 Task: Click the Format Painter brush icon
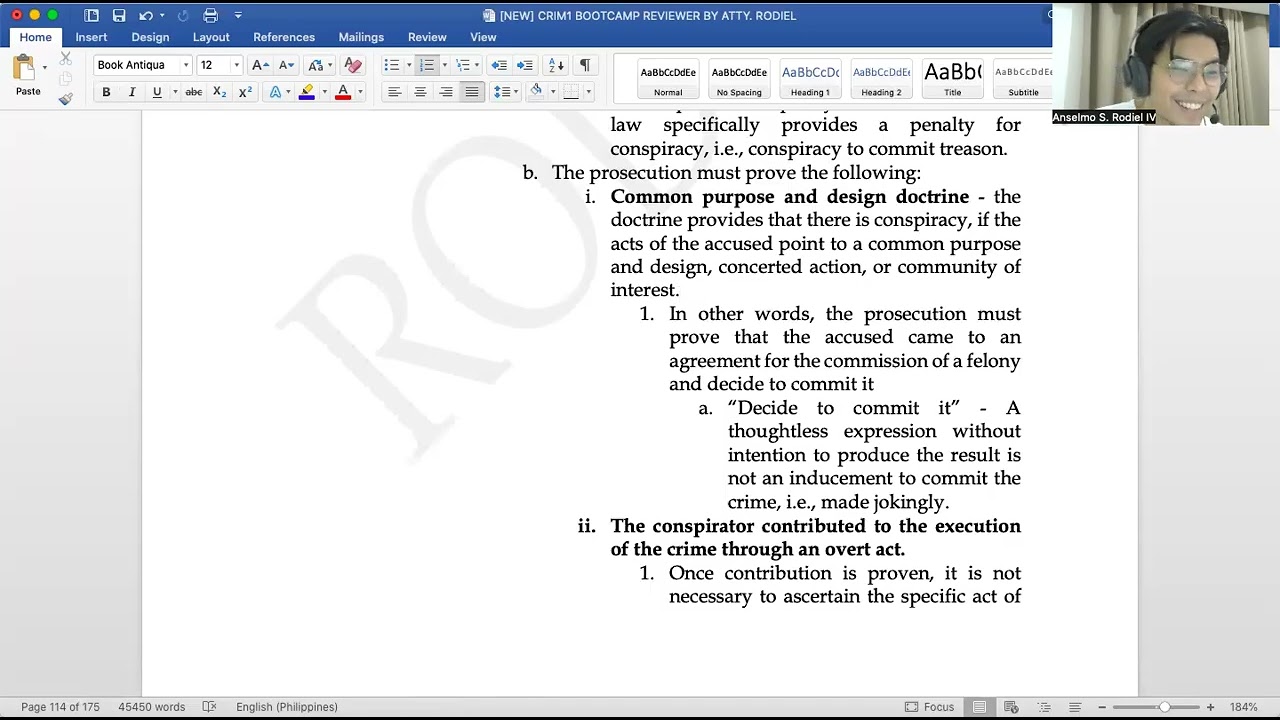point(65,98)
